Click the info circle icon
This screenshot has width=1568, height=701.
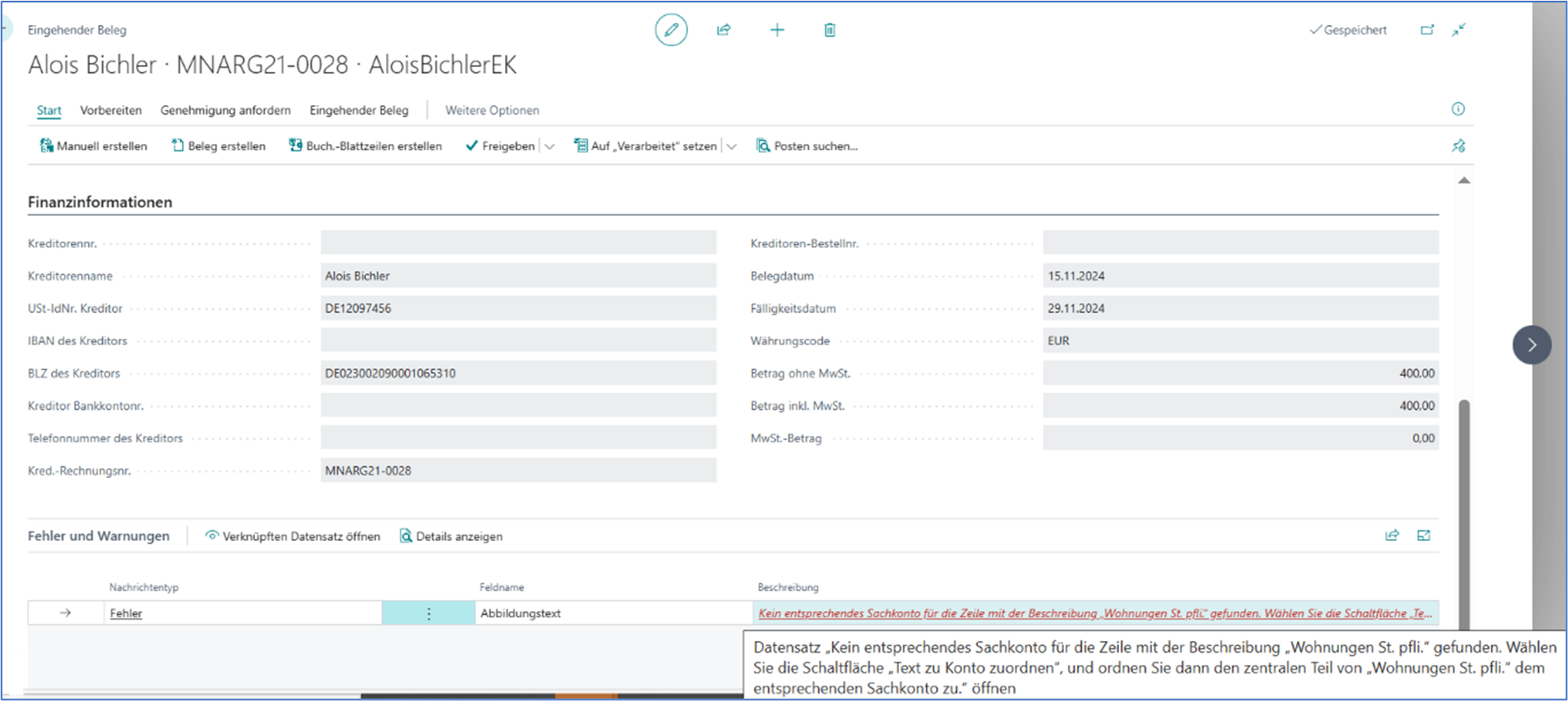tap(1458, 109)
